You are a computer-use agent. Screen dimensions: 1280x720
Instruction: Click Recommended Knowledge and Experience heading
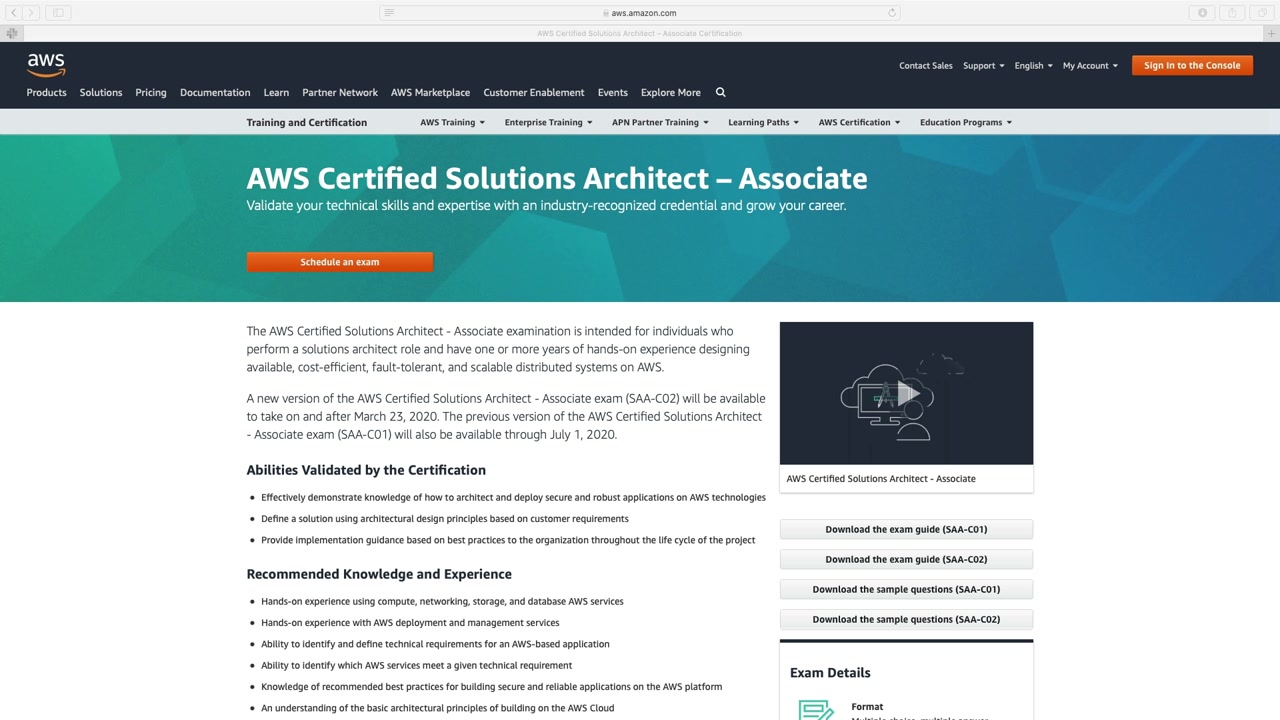click(x=379, y=574)
